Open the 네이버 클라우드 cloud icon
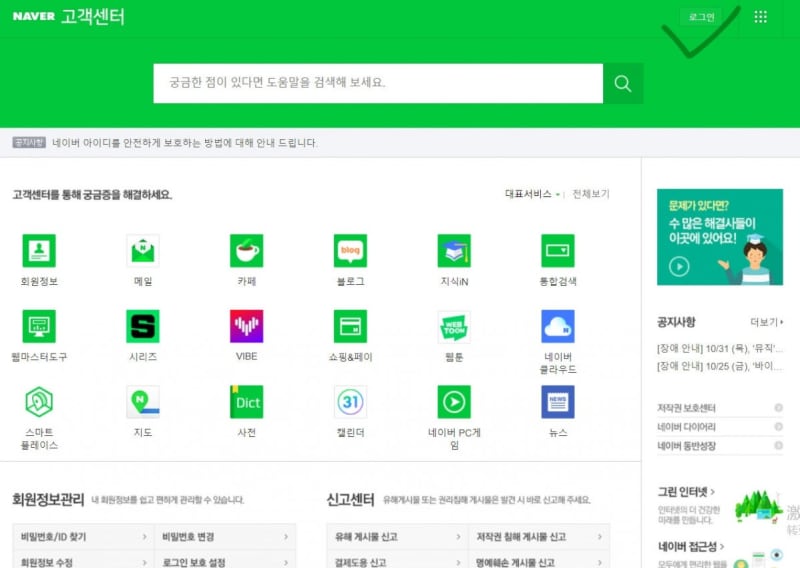The height and width of the screenshot is (568, 800). (x=558, y=326)
